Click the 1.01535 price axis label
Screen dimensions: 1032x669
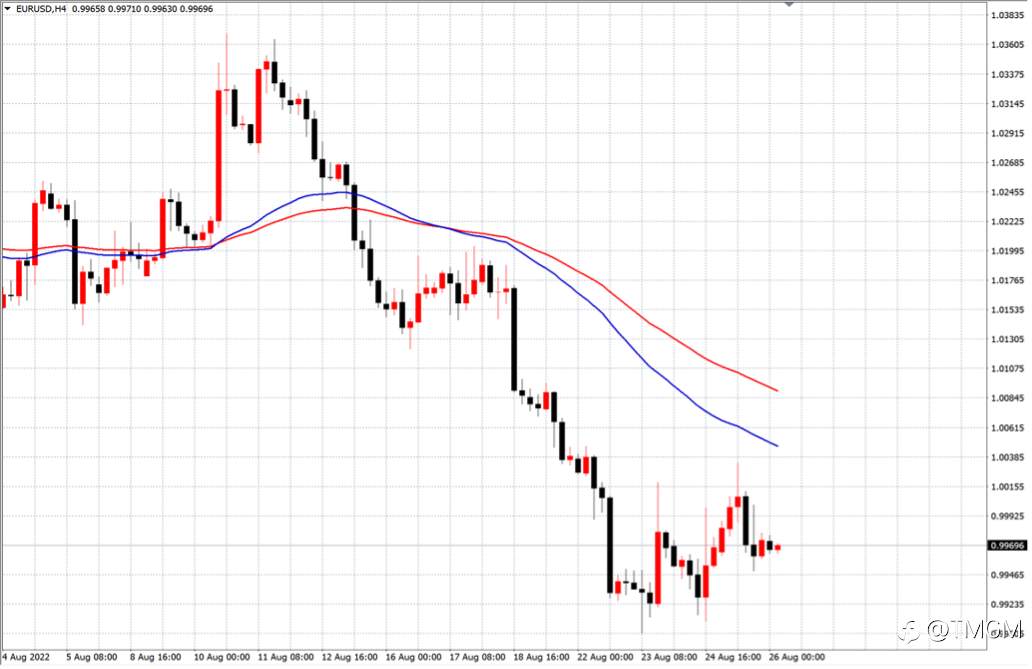coord(1008,310)
